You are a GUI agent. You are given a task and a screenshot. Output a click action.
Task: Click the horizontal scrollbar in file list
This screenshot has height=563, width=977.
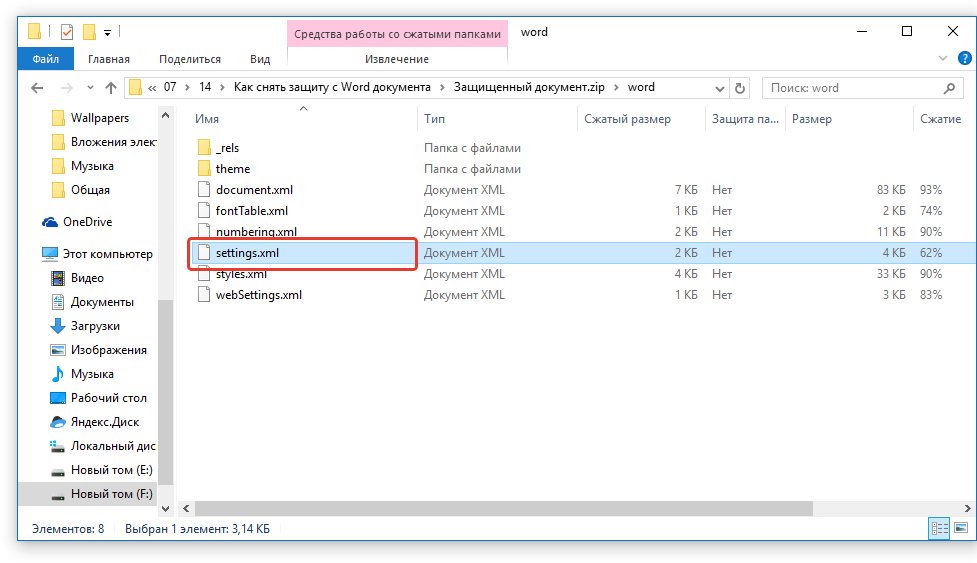click(x=503, y=508)
